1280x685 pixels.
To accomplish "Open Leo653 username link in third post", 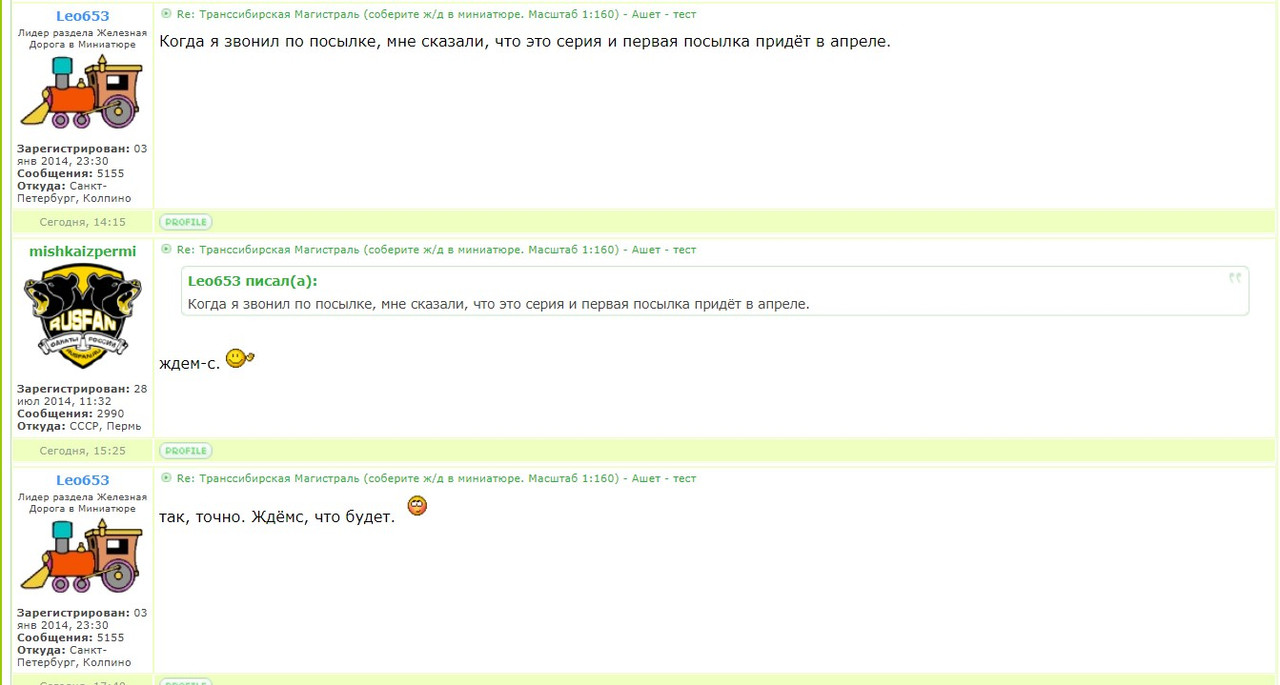I will (83, 480).
